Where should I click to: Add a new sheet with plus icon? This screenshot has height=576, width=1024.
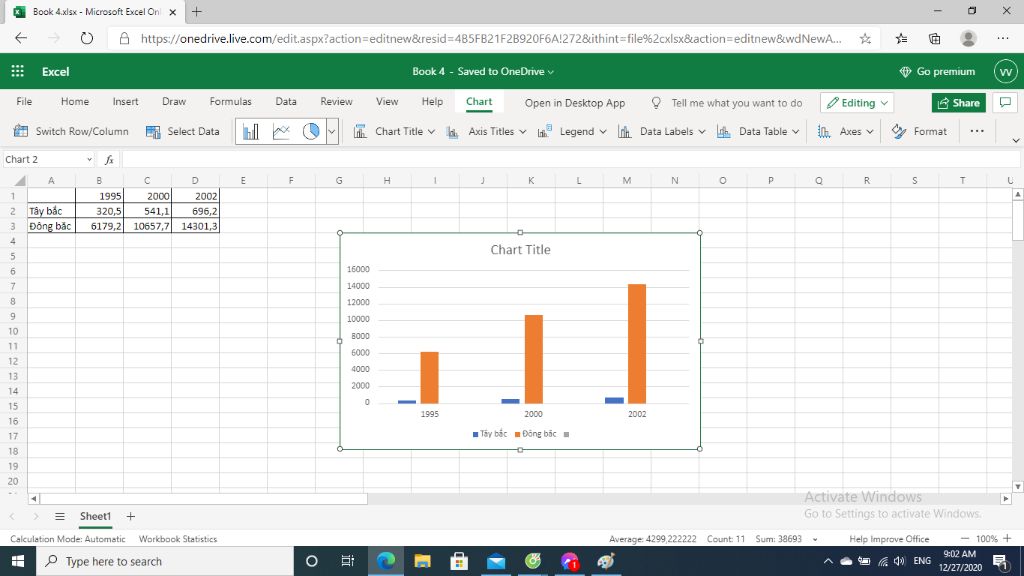(131, 516)
